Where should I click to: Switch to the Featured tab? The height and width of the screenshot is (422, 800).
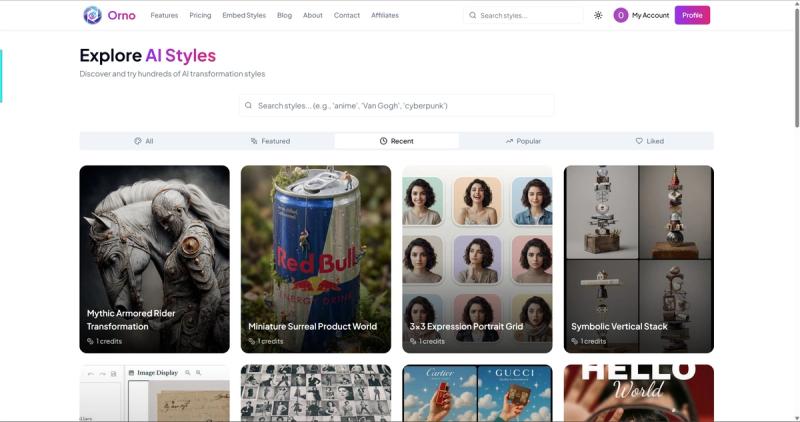tap(270, 141)
